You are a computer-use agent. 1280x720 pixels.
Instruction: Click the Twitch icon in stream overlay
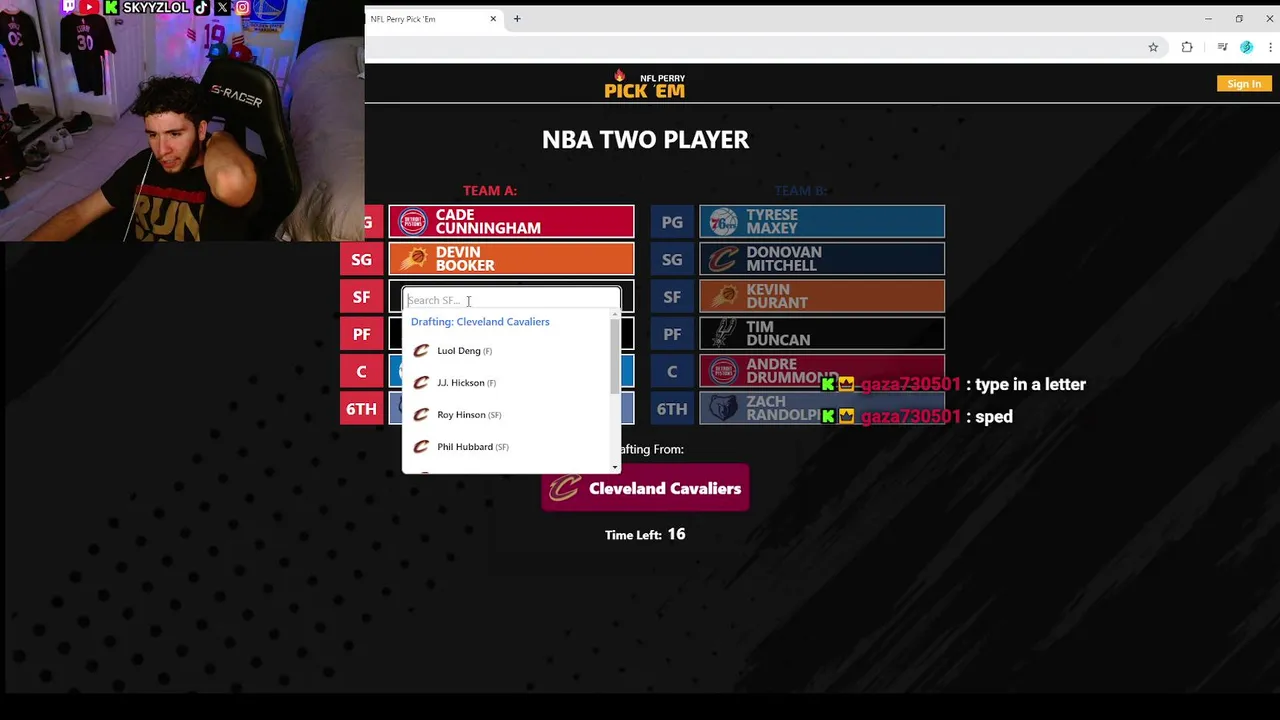point(69,7)
